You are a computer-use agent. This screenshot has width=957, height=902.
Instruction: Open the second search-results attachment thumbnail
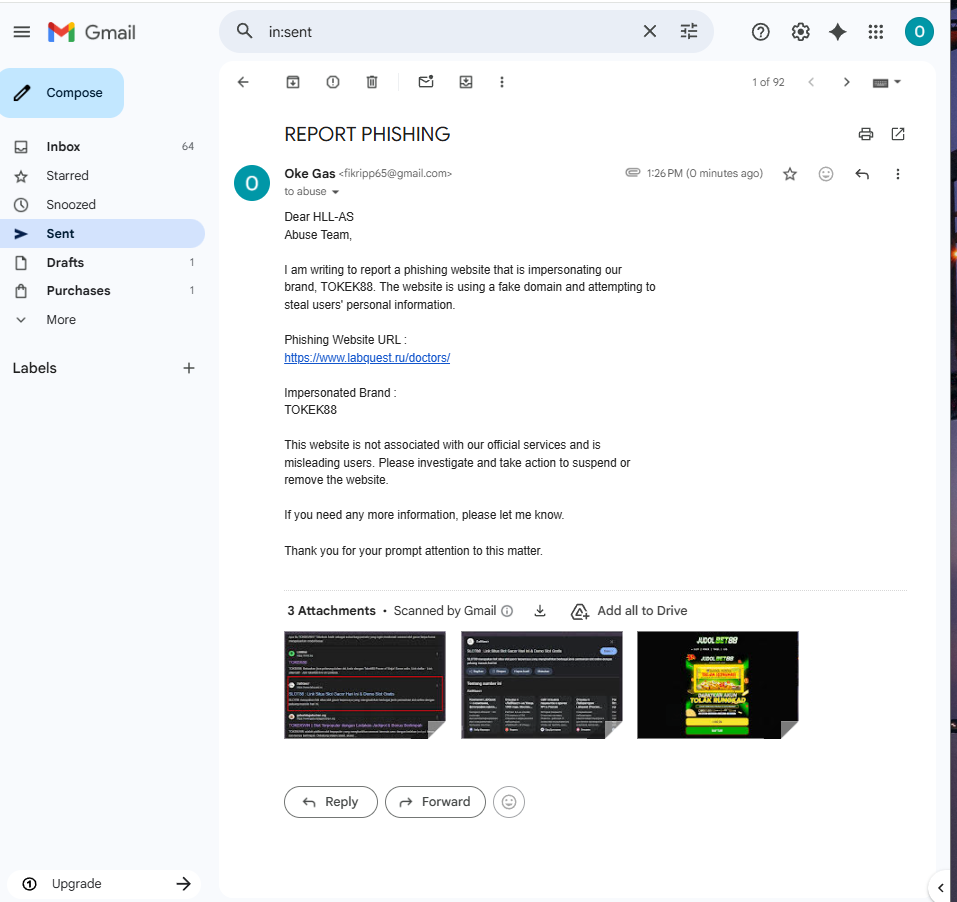541,685
